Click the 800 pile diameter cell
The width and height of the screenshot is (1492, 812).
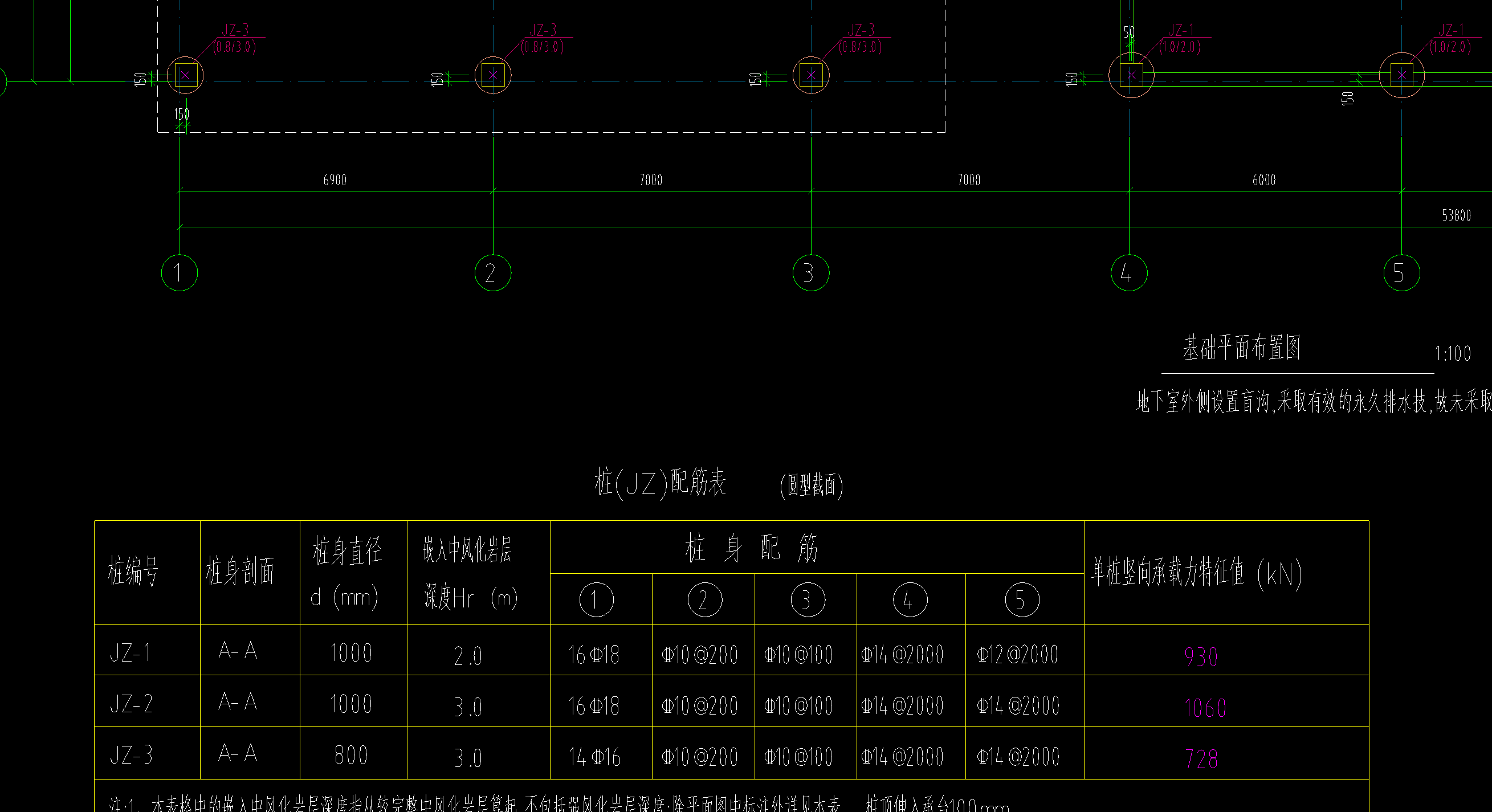(x=351, y=755)
